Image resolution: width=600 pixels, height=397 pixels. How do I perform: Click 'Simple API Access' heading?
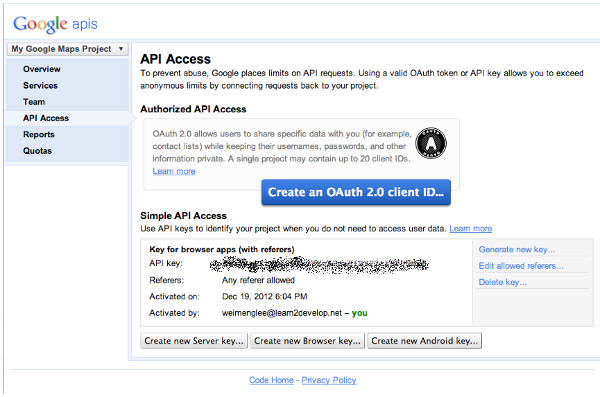(184, 216)
